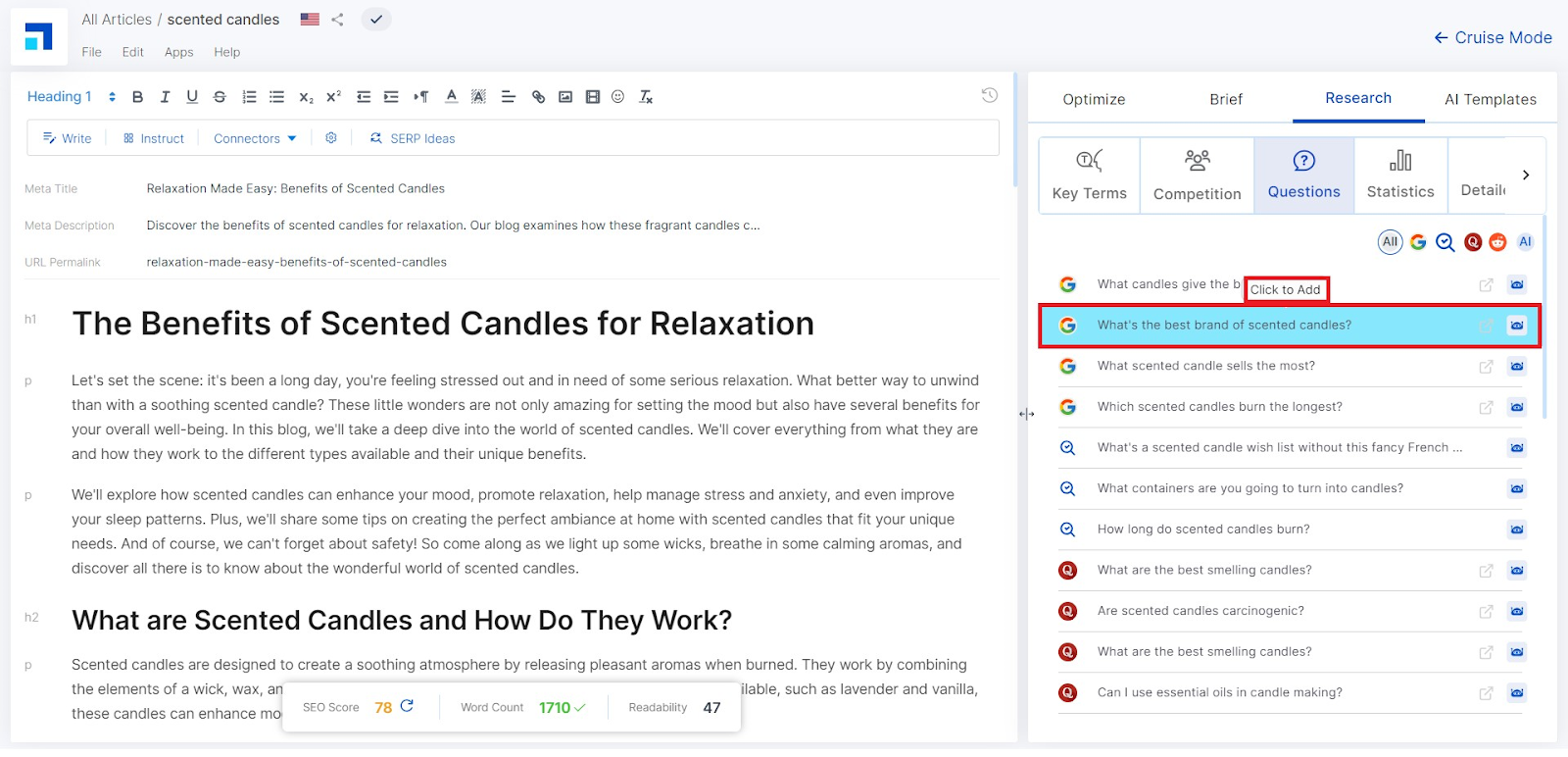Filter questions by All sources
The width and height of the screenshot is (1568, 757).
pyautogui.click(x=1390, y=242)
